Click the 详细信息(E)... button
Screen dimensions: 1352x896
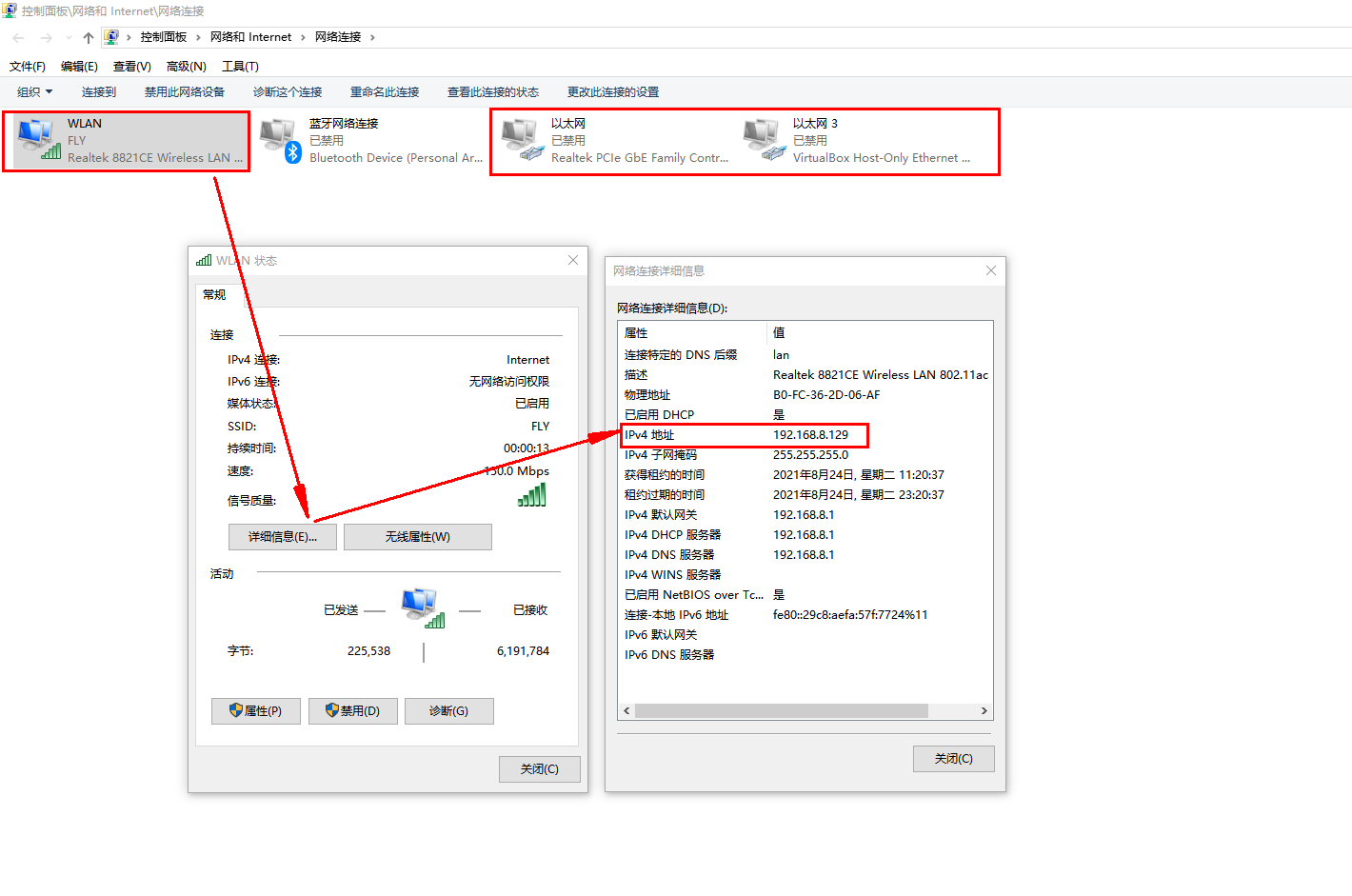pos(282,537)
